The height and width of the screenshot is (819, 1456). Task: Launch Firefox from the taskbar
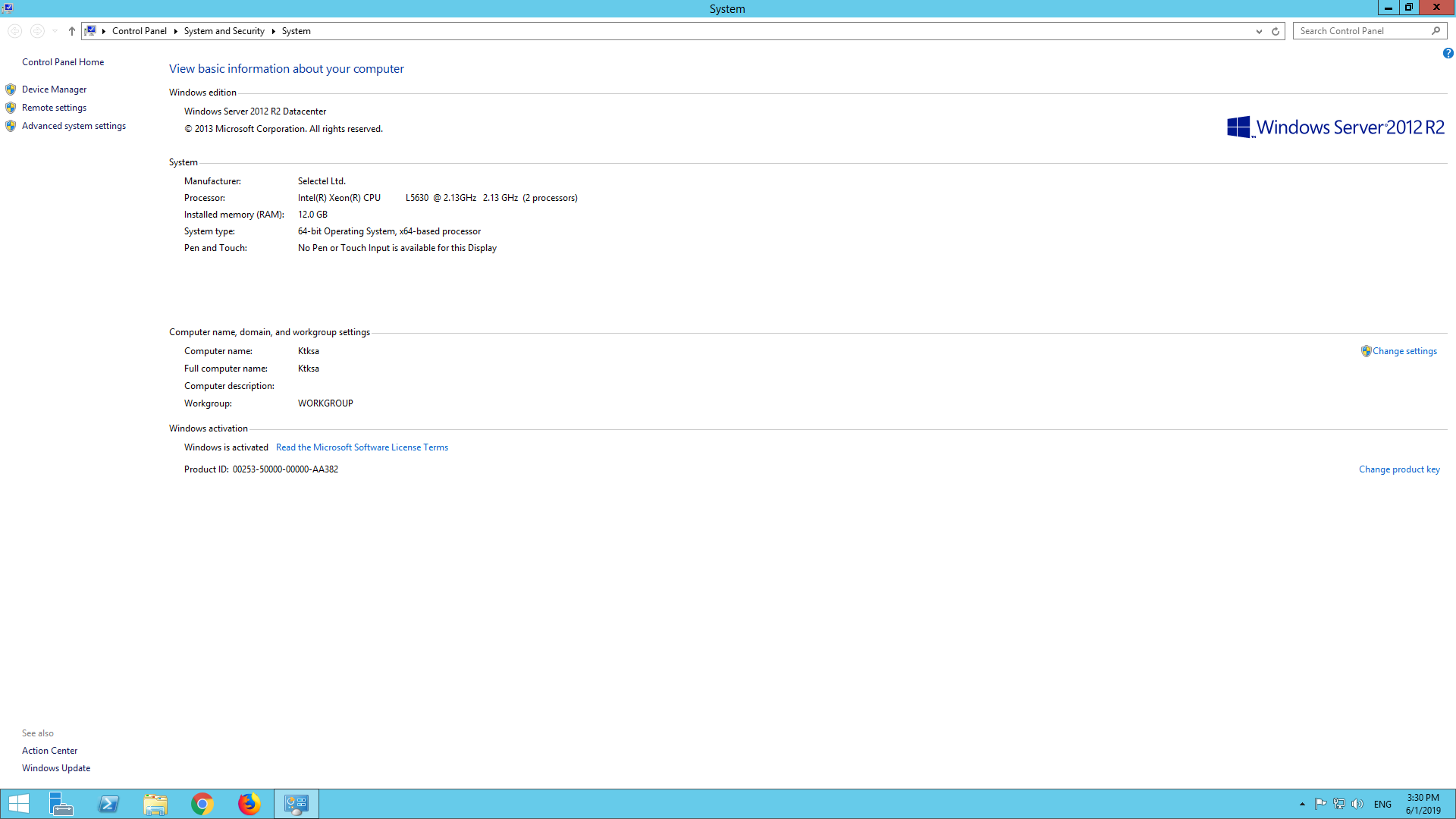point(249,804)
